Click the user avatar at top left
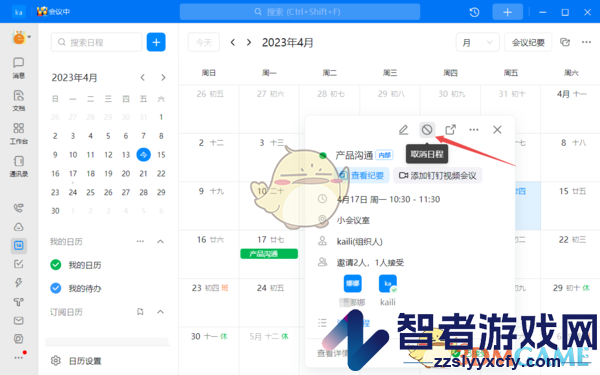 coord(19,38)
